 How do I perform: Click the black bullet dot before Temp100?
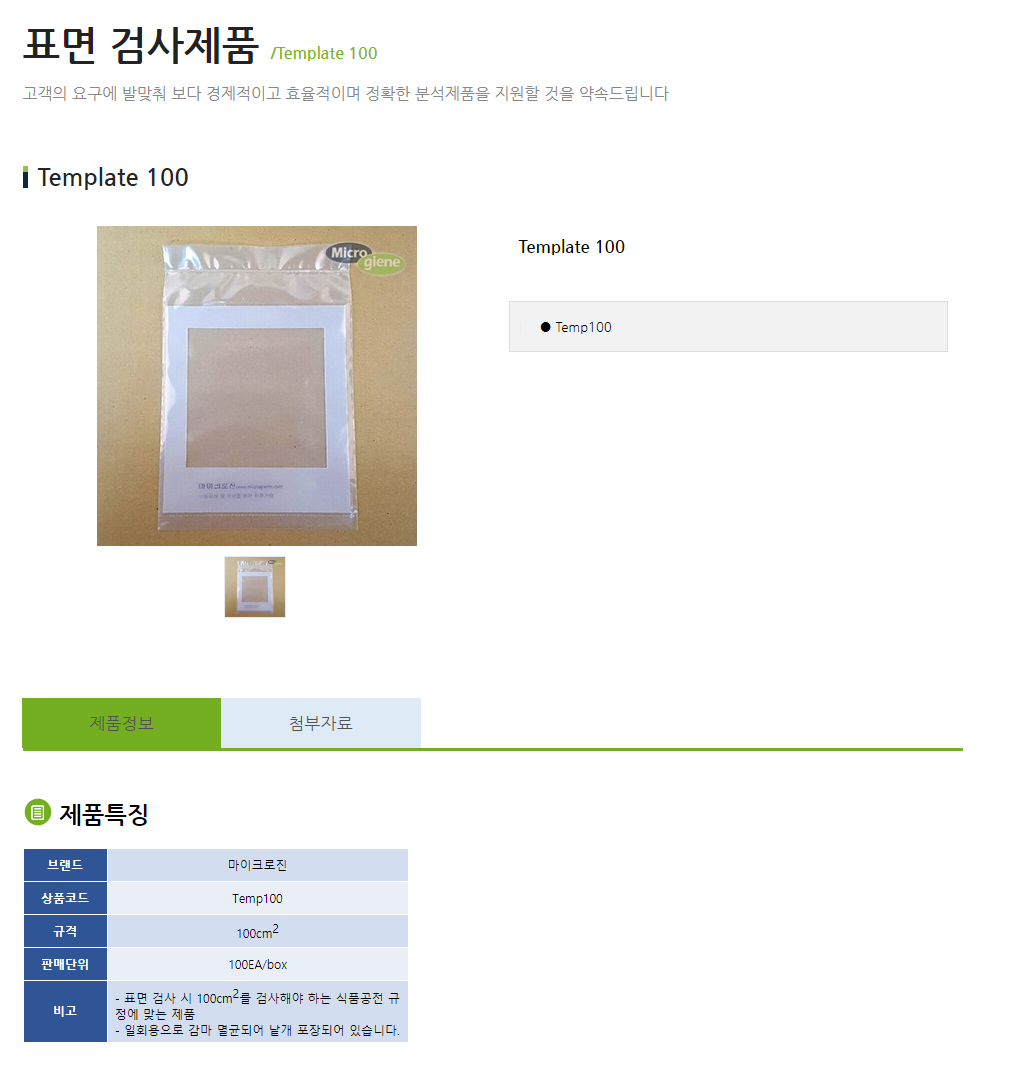click(x=546, y=327)
